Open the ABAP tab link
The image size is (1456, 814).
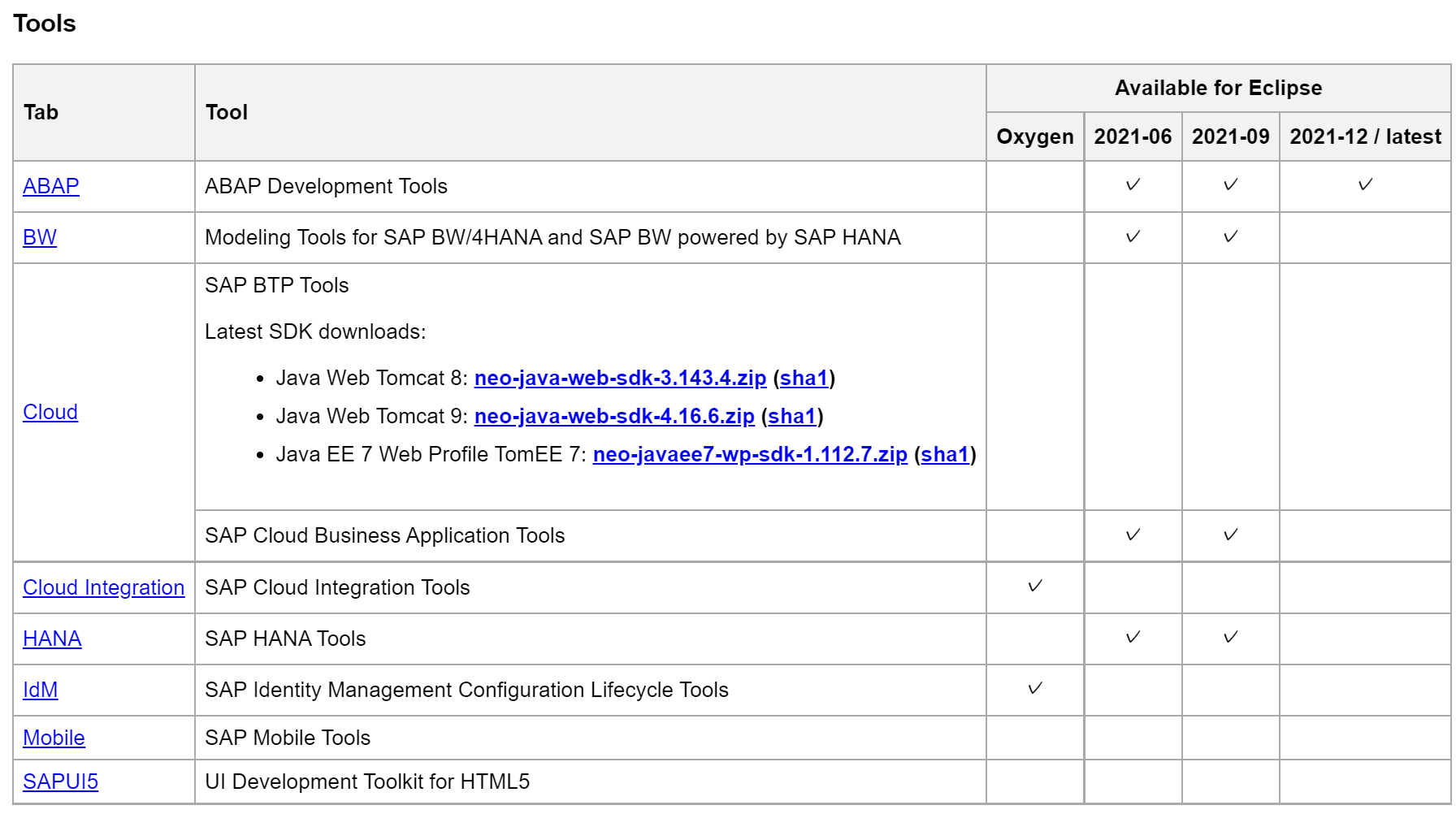point(50,186)
